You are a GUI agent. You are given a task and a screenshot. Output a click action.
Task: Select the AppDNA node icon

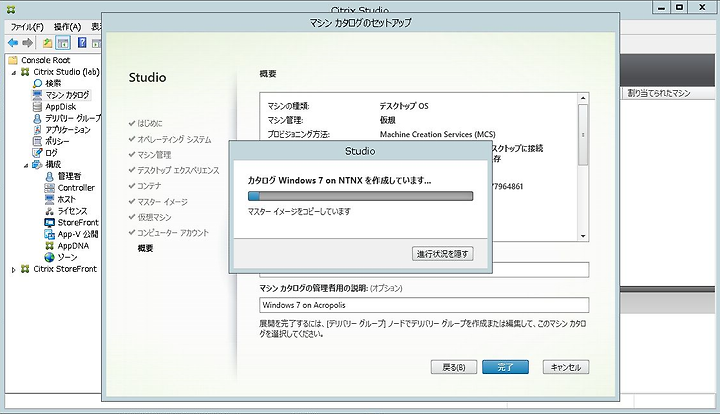50,246
